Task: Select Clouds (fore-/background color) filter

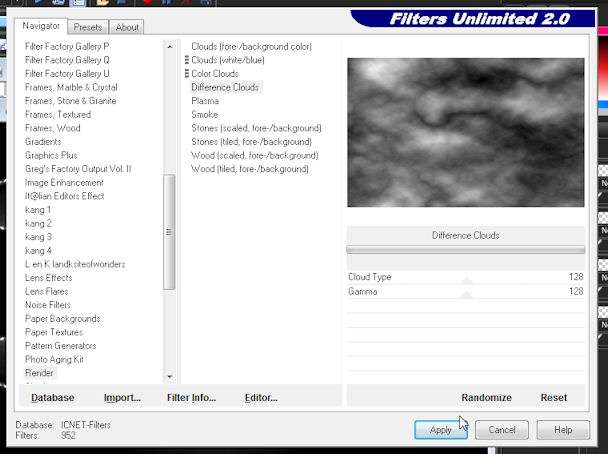Action: (251, 47)
